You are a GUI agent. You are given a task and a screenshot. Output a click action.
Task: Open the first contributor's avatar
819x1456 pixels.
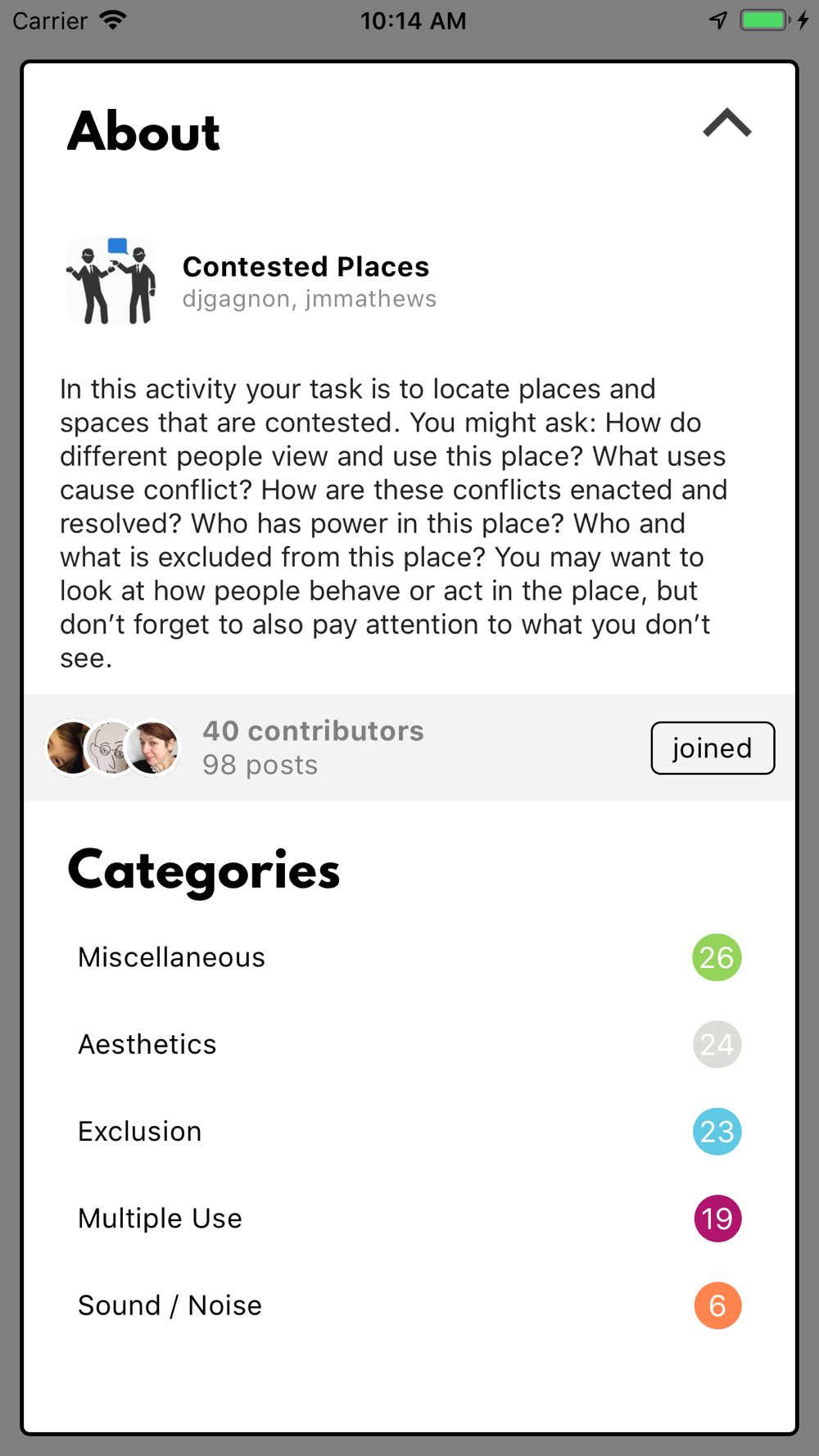coord(72,747)
